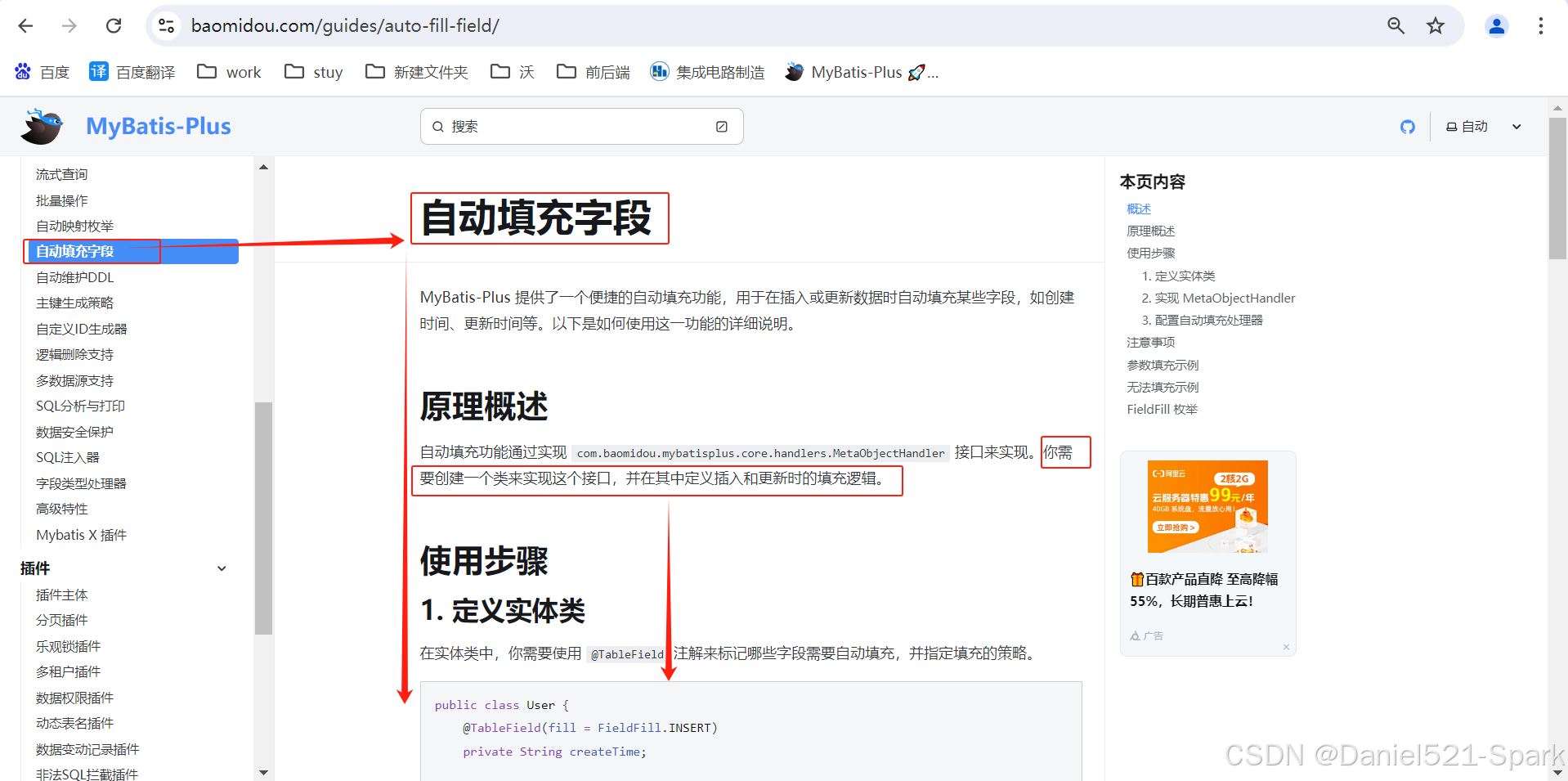Jump to 参数填充示例 in page contents
The height and width of the screenshot is (781, 1568).
tap(1163, 365)
